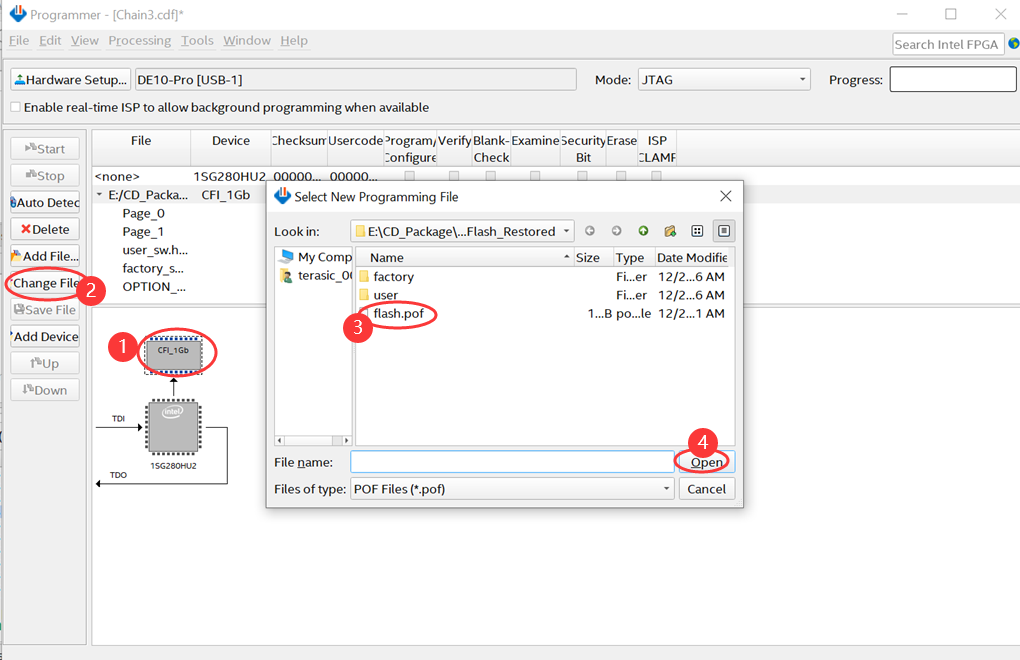Click the Start programming button
Viewport: 1020px width, 660px height.
[x=45, y=149]
